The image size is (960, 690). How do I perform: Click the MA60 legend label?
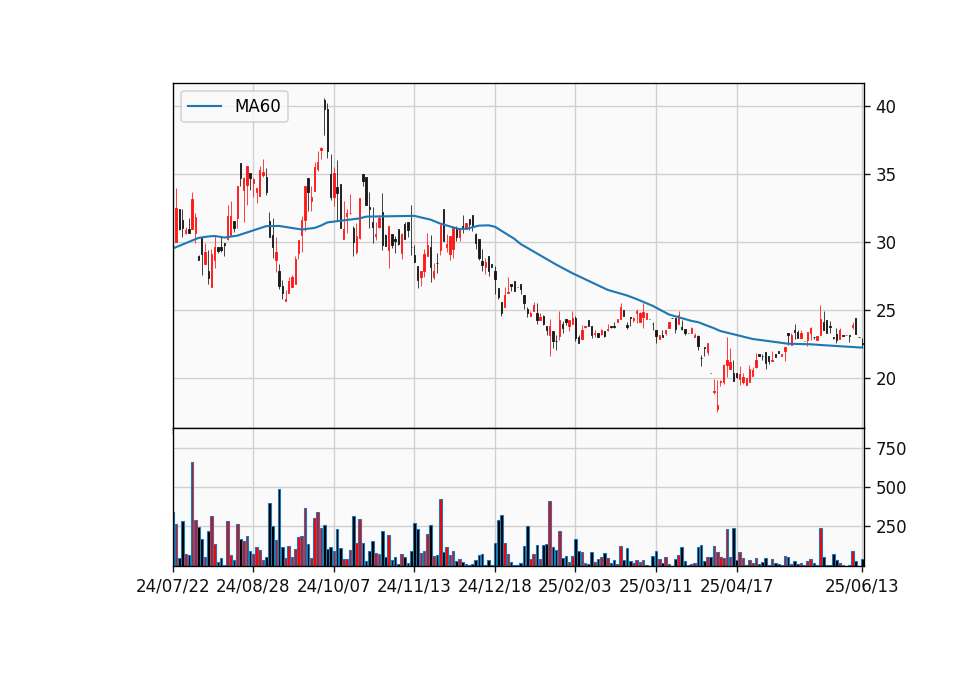click(257, 106)
